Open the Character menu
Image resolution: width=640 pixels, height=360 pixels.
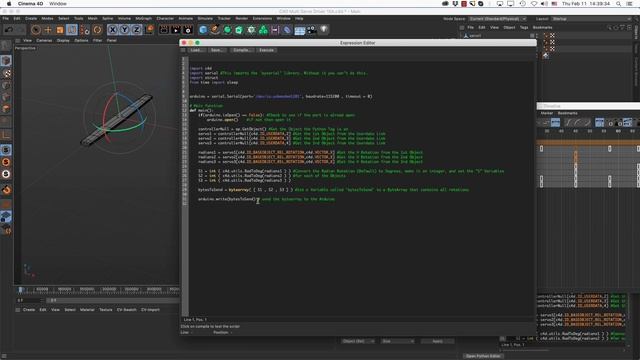coord(165,18)
